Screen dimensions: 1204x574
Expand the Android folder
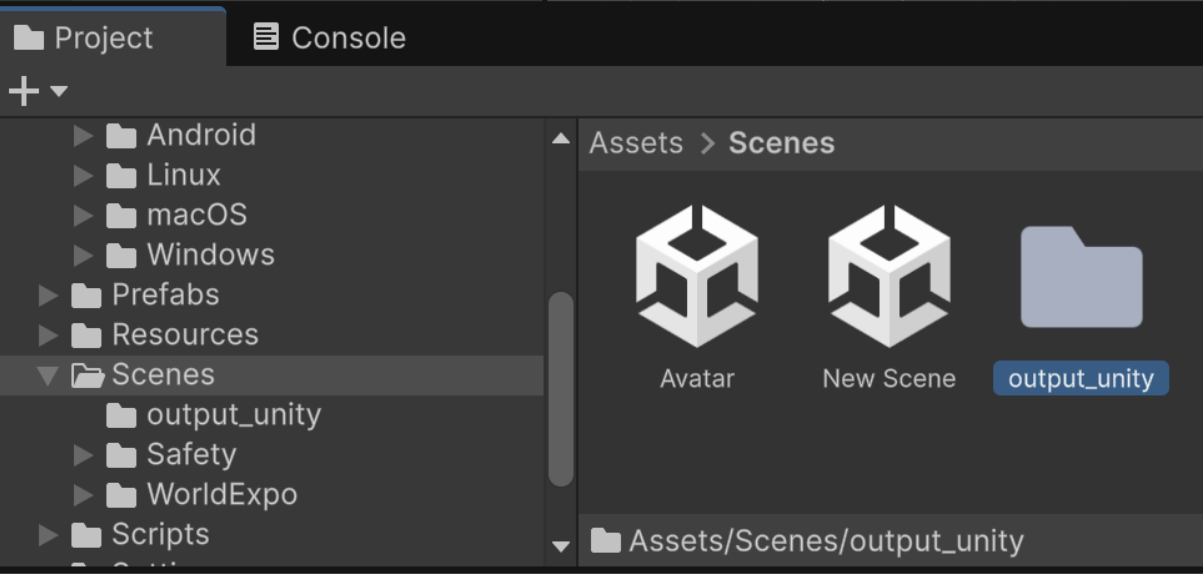click(x=84, y=135)
